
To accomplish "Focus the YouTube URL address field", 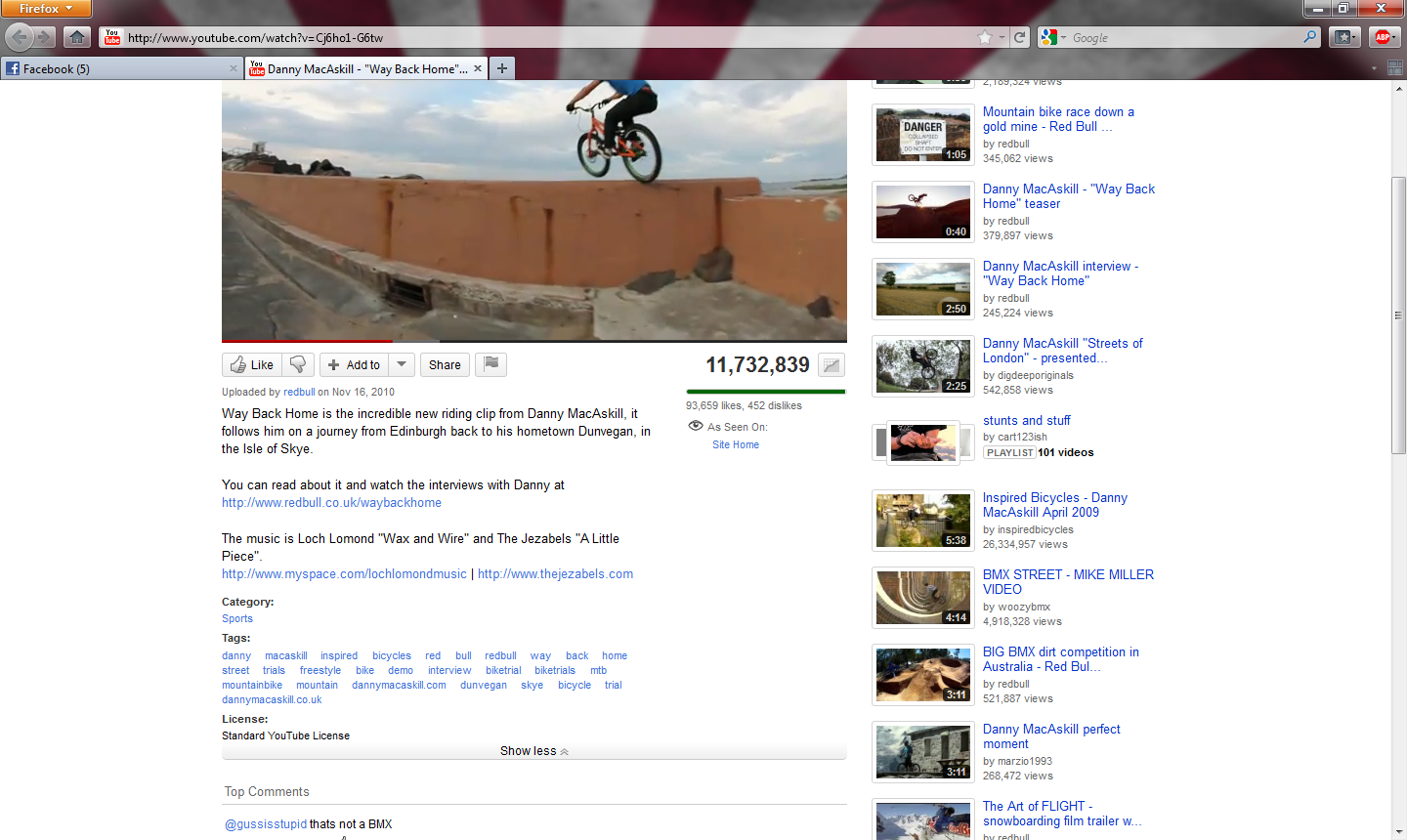I will pos(548,38).
